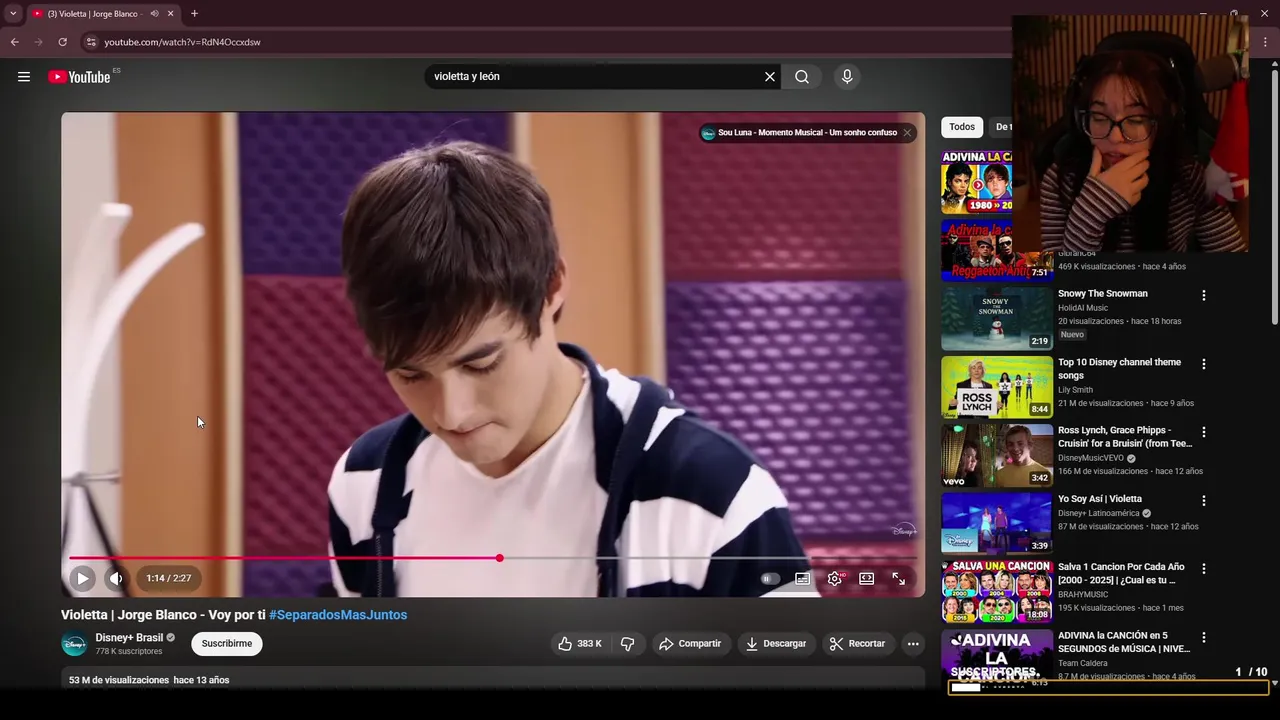This screenshot has height=720, width=1280.
Task: Open 'Cruisin' for a Bruisin'' video thumbnail
Action: click(997, 455)
